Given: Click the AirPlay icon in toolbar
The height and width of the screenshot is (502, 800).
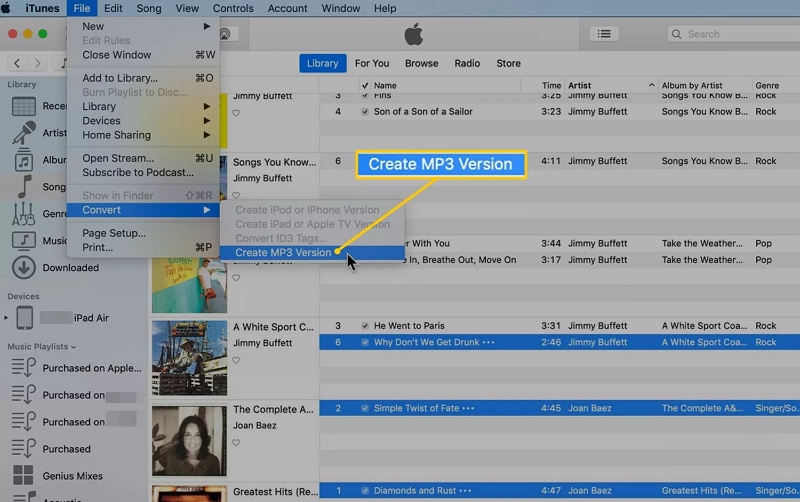Looking at the screenshot, I should pyautogui.click(x=224, y=34).
